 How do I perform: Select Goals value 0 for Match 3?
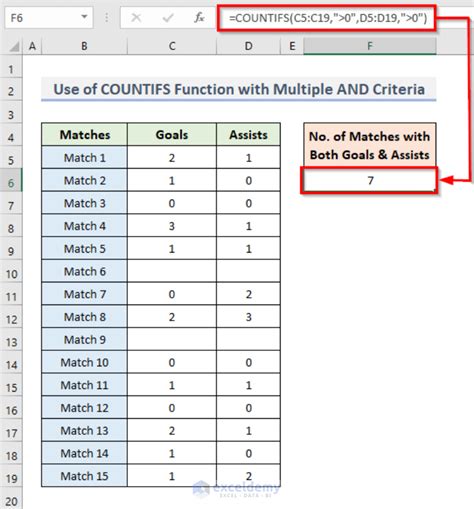172,203
